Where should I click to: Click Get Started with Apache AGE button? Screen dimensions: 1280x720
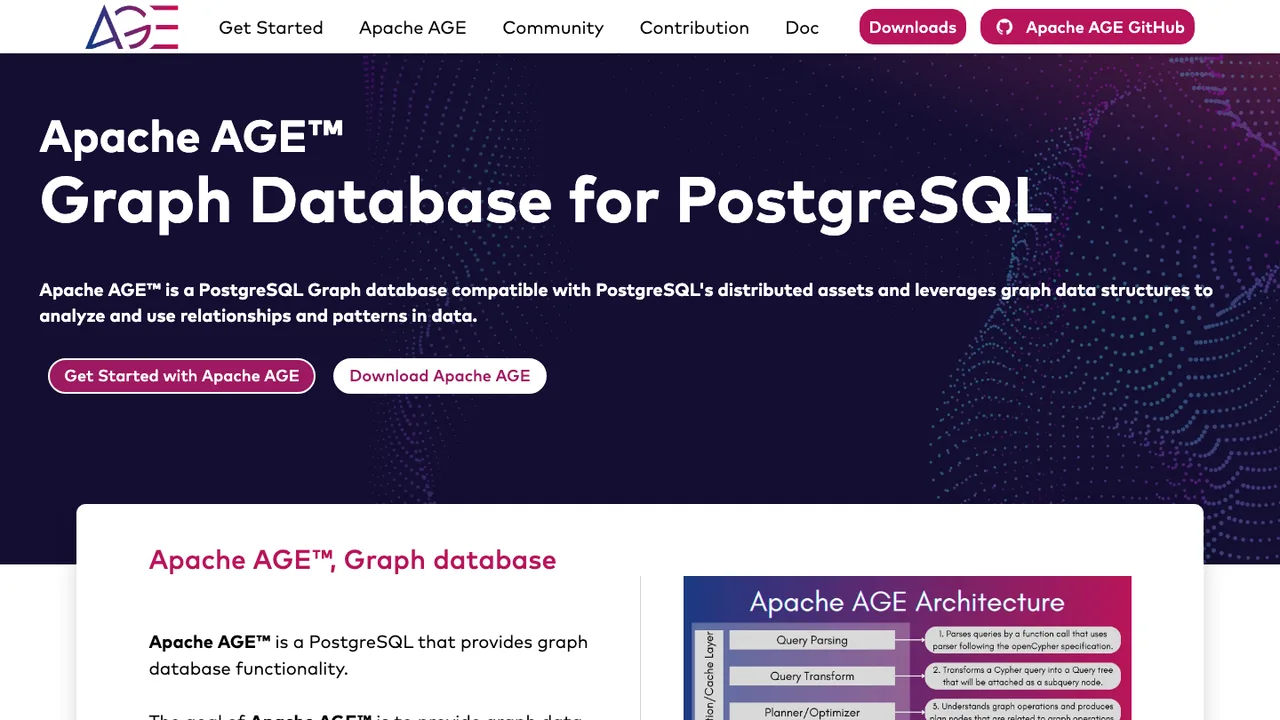[x=182, y=376]
